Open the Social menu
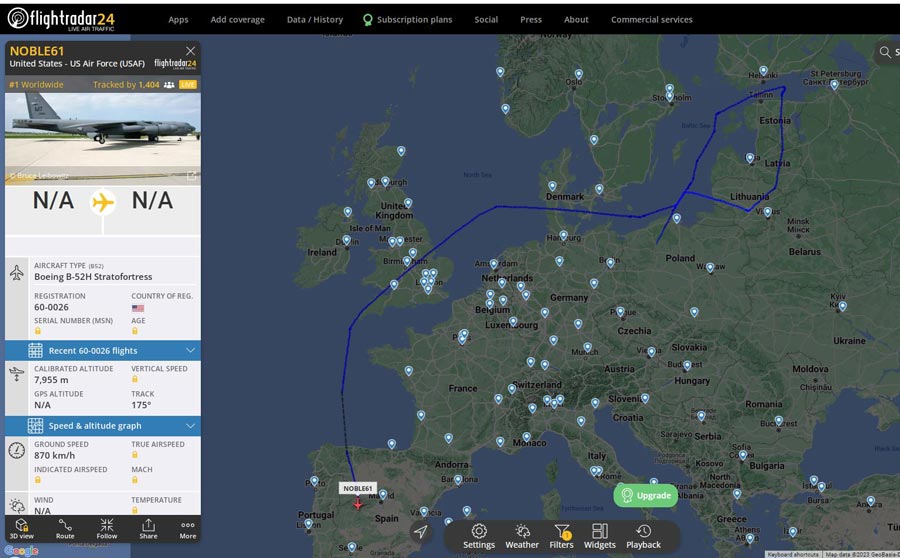The height and width of the screenshot is (558, 900). coord(486,20)
